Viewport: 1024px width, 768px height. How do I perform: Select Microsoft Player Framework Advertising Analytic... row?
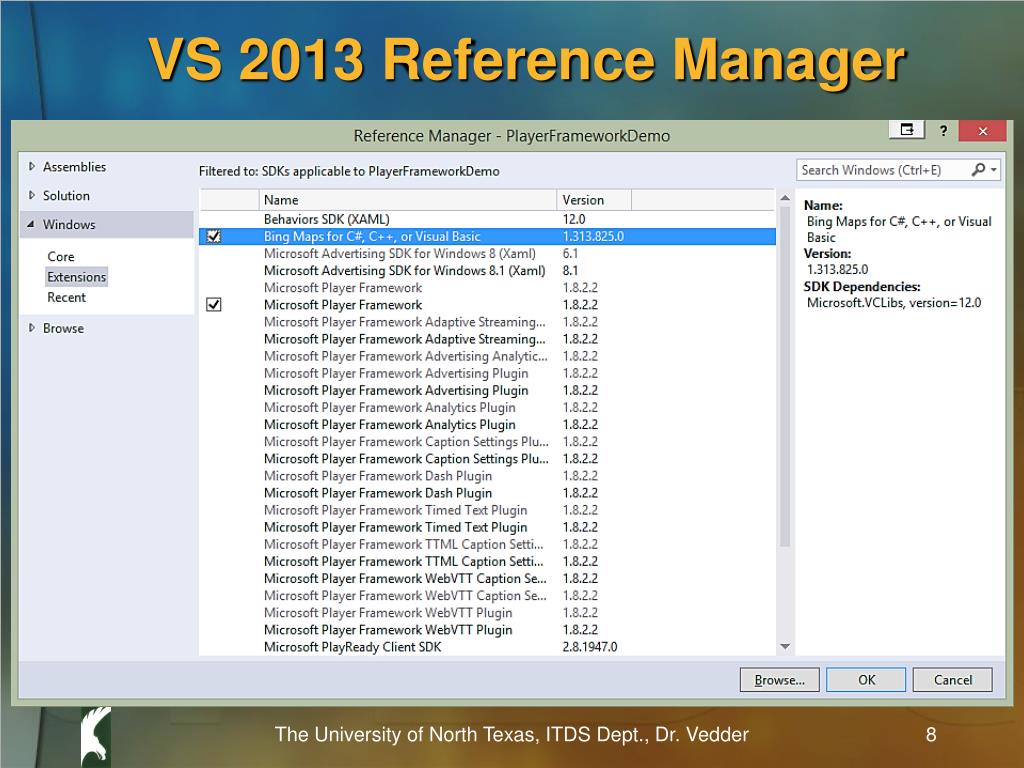pos(487,356)
